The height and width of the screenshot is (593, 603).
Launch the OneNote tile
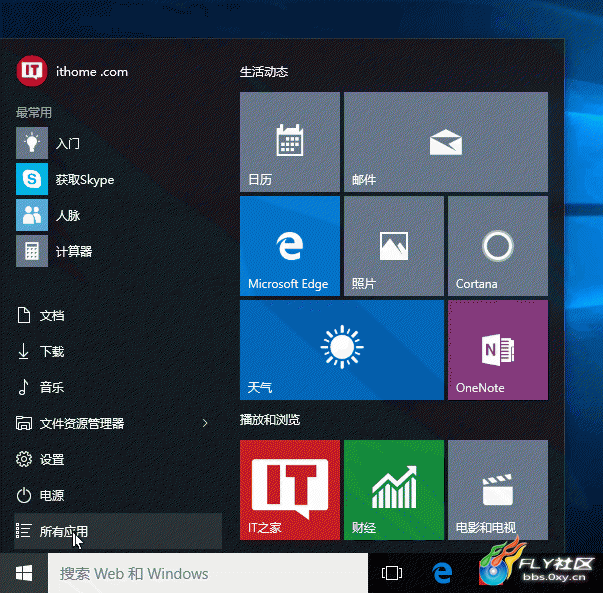click(x=498, y=350)
